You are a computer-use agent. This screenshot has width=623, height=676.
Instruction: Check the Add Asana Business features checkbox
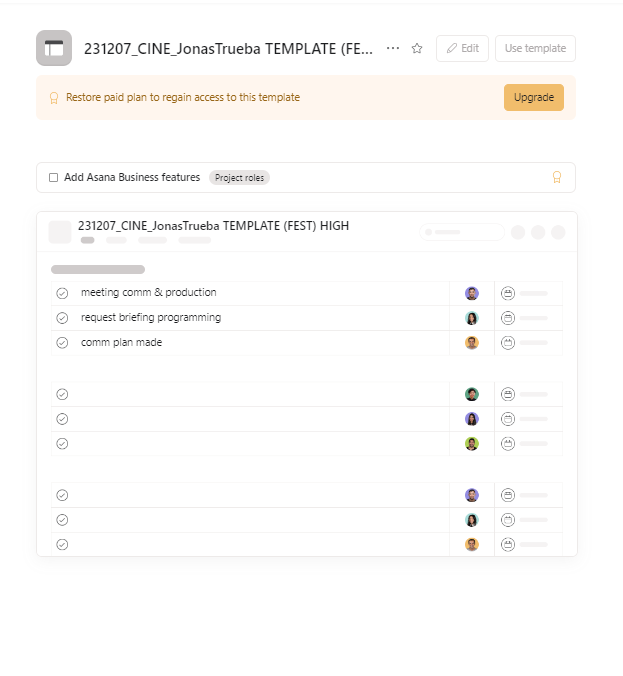(x=53, y=178)
